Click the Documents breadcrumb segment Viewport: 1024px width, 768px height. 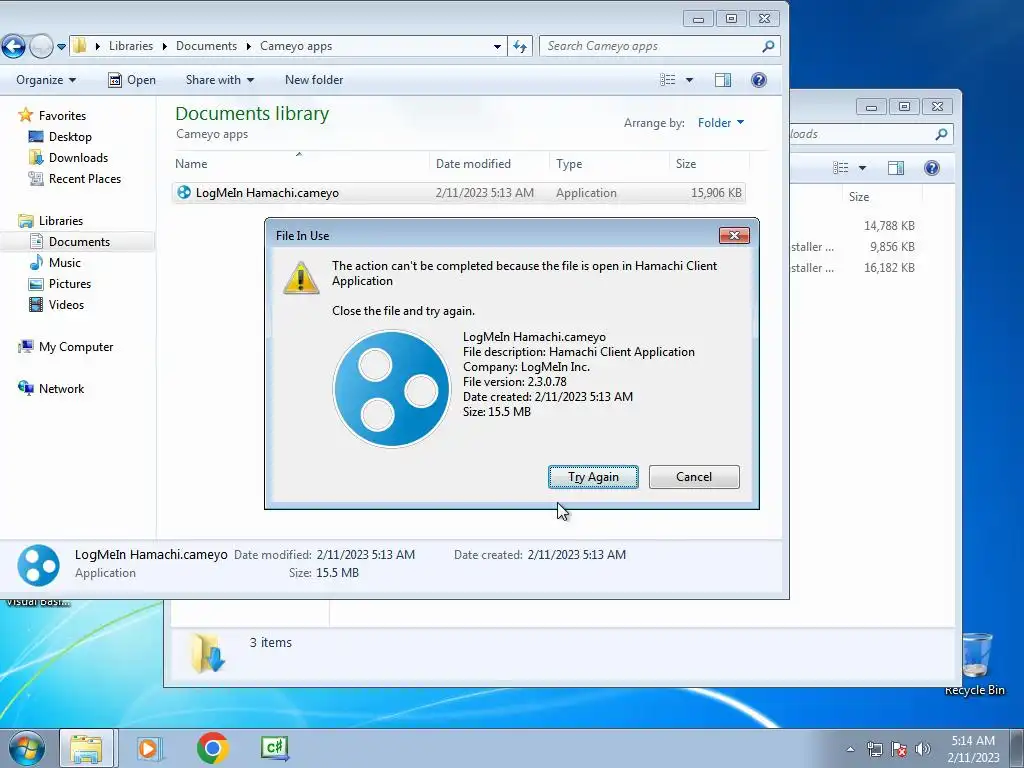[206, 46]
